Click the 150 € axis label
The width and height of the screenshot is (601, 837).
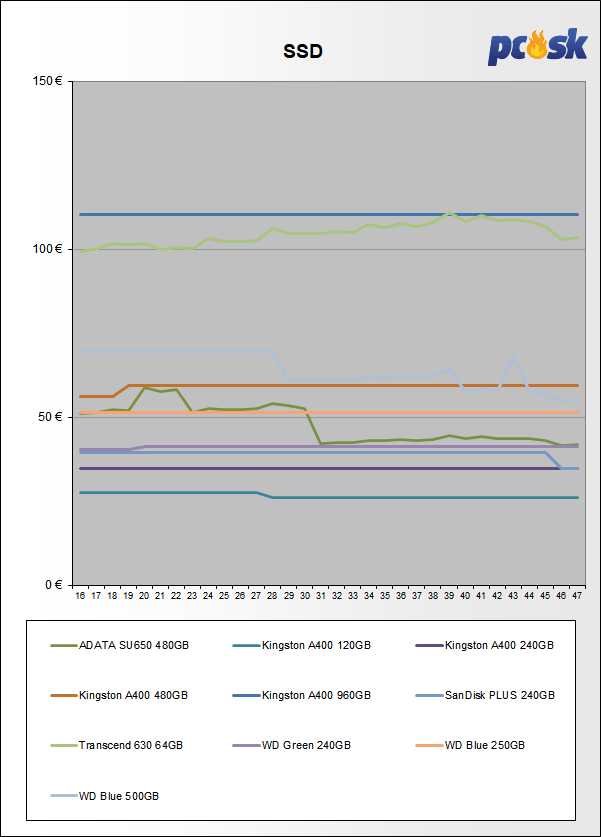click(x=48, y=81)
